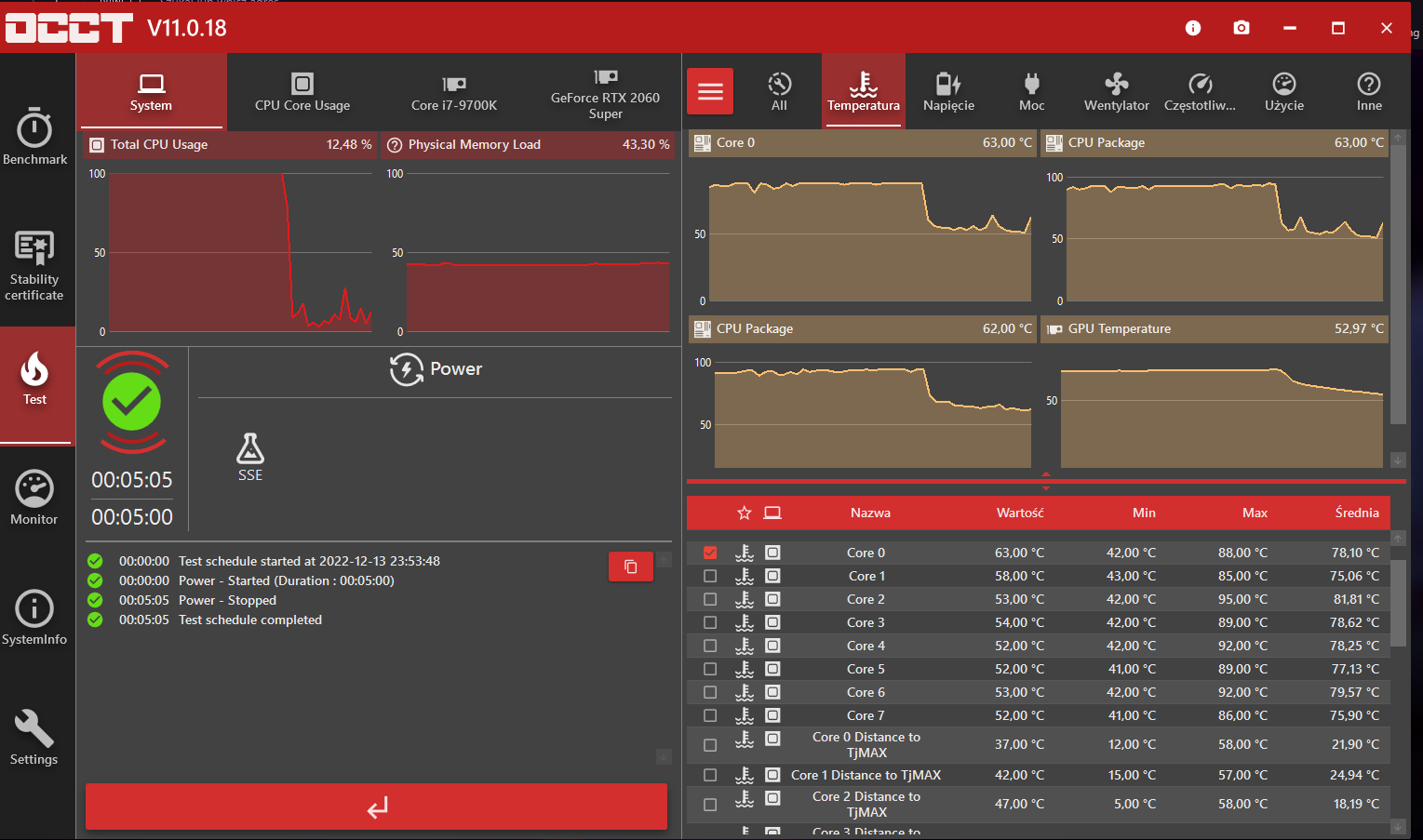This screenshot has width=1423, height=840.
Task: Click the favorites star column header
Action: (744, 513)
